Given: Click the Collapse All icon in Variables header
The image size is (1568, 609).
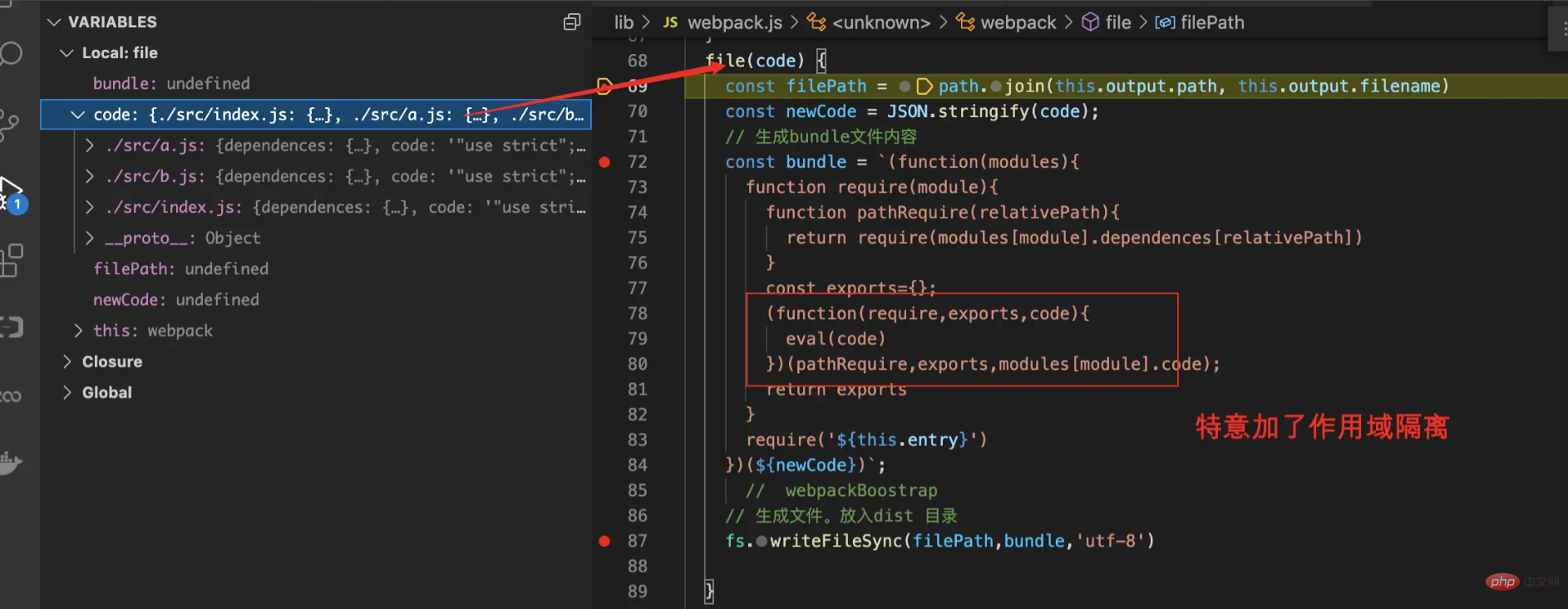Looking at the screenshot, I should pyautogui.click(x=572, y=22).
